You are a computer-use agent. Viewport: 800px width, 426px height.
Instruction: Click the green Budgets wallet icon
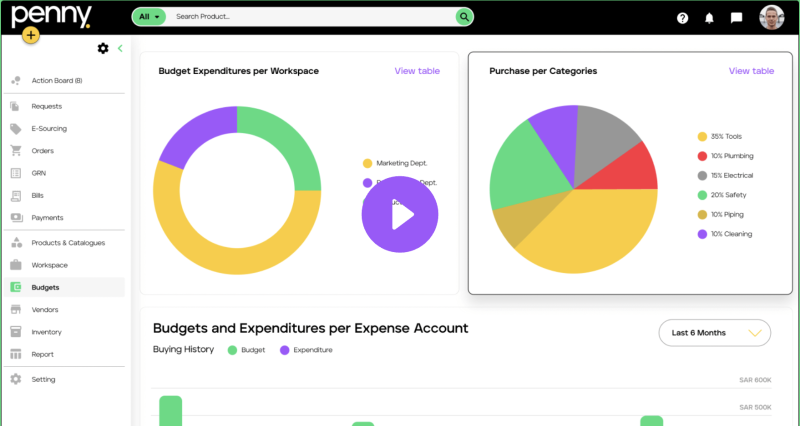(16, 287)
